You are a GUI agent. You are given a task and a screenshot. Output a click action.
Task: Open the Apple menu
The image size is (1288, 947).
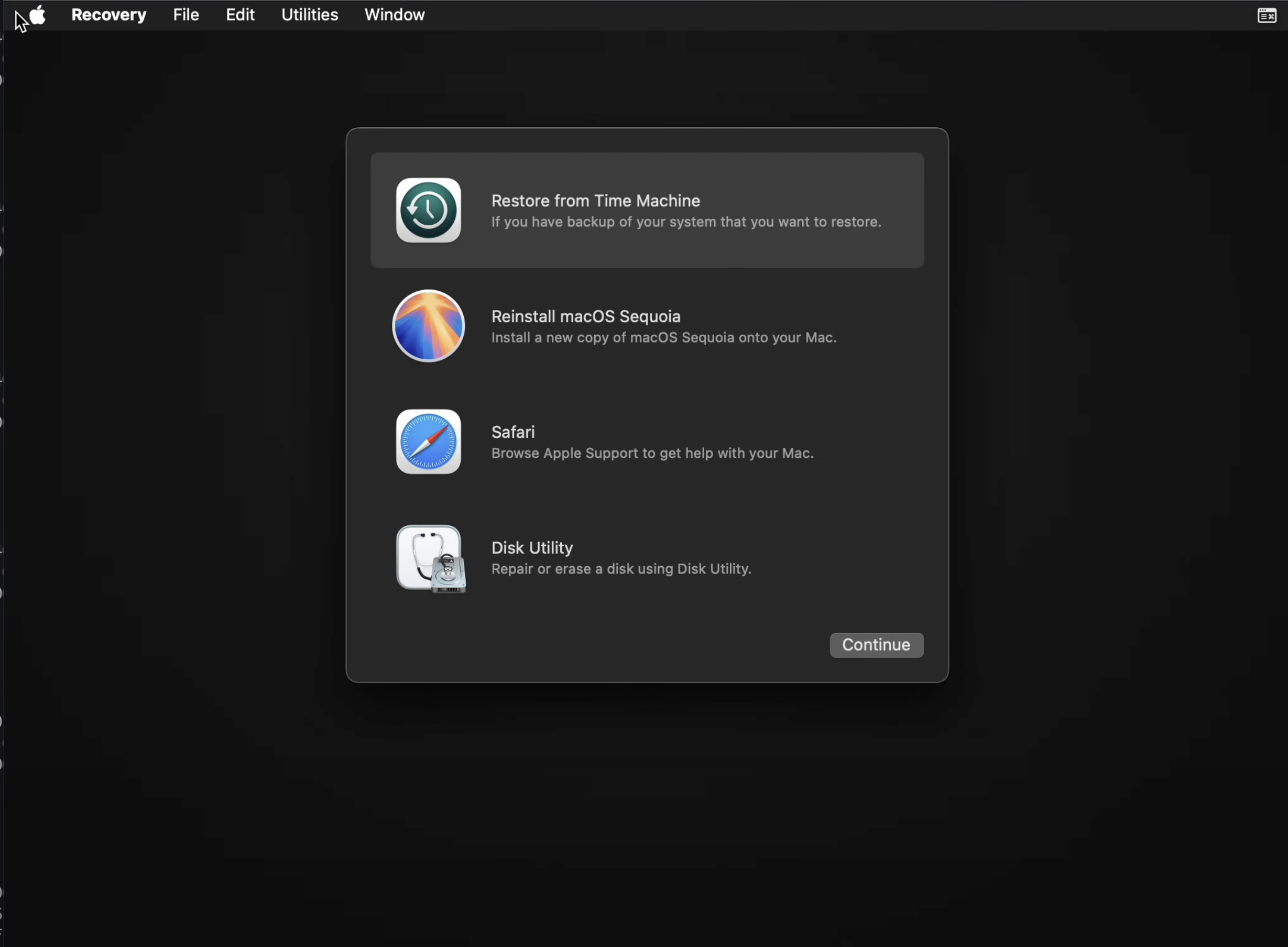pos(38,15)
